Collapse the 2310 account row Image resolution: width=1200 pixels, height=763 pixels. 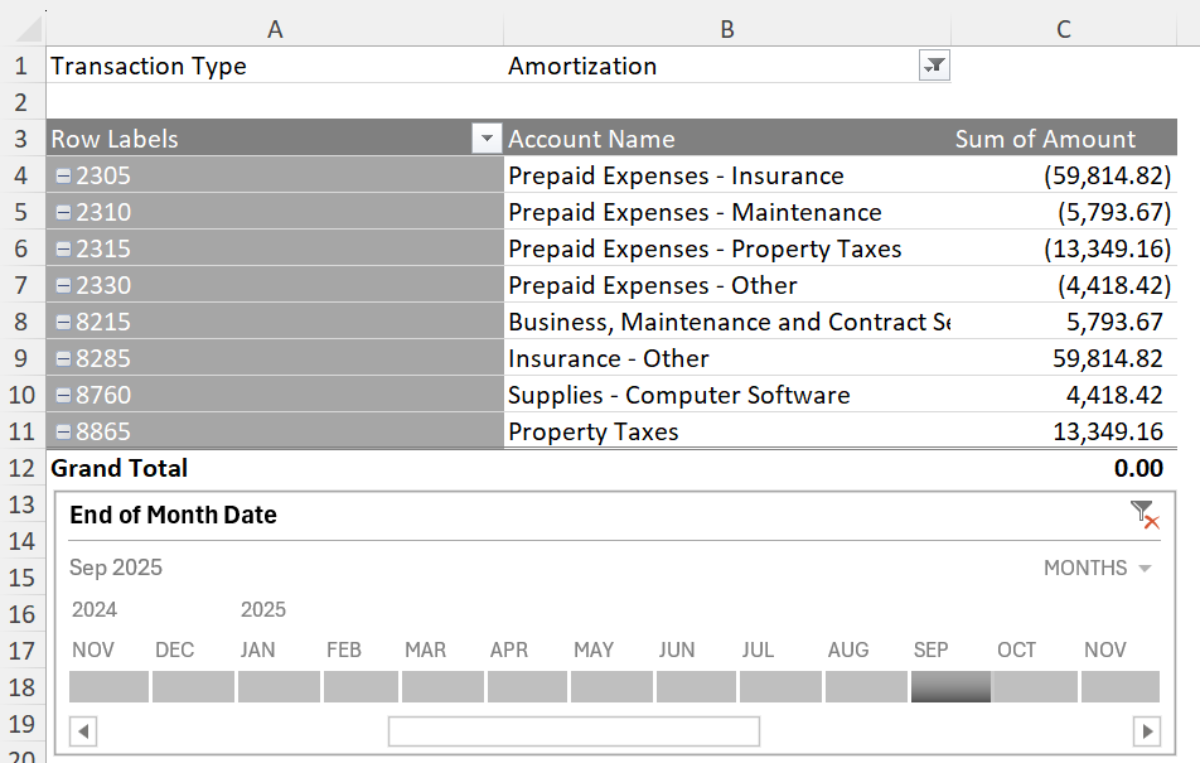(63, 213)
